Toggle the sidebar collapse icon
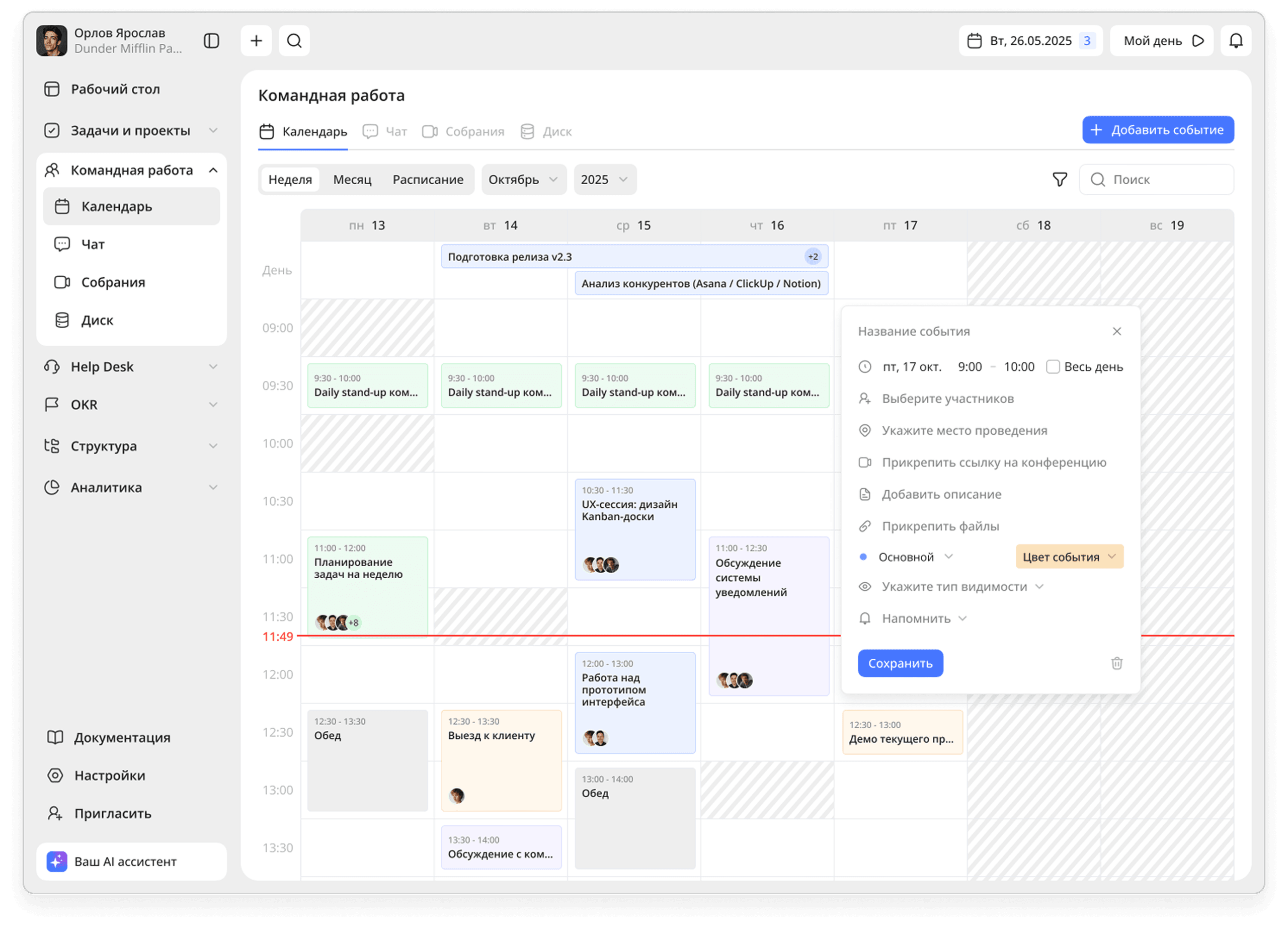The width and height of the screenshot is (1288, 928). tap(211, 41)
